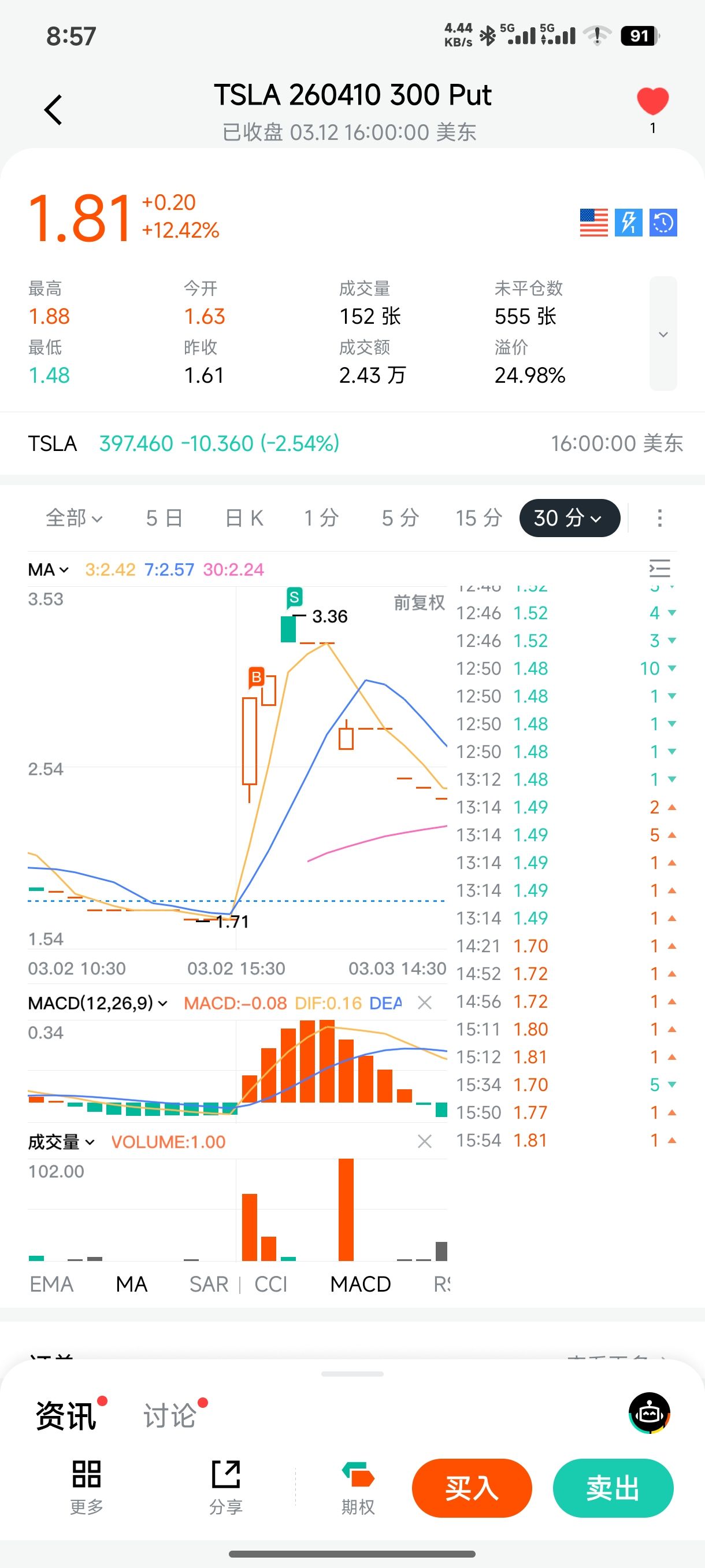This screenshot has height=1568, width=705.
Task: Open the MA indicator dropdown
Action: click(x=48, y=569)
